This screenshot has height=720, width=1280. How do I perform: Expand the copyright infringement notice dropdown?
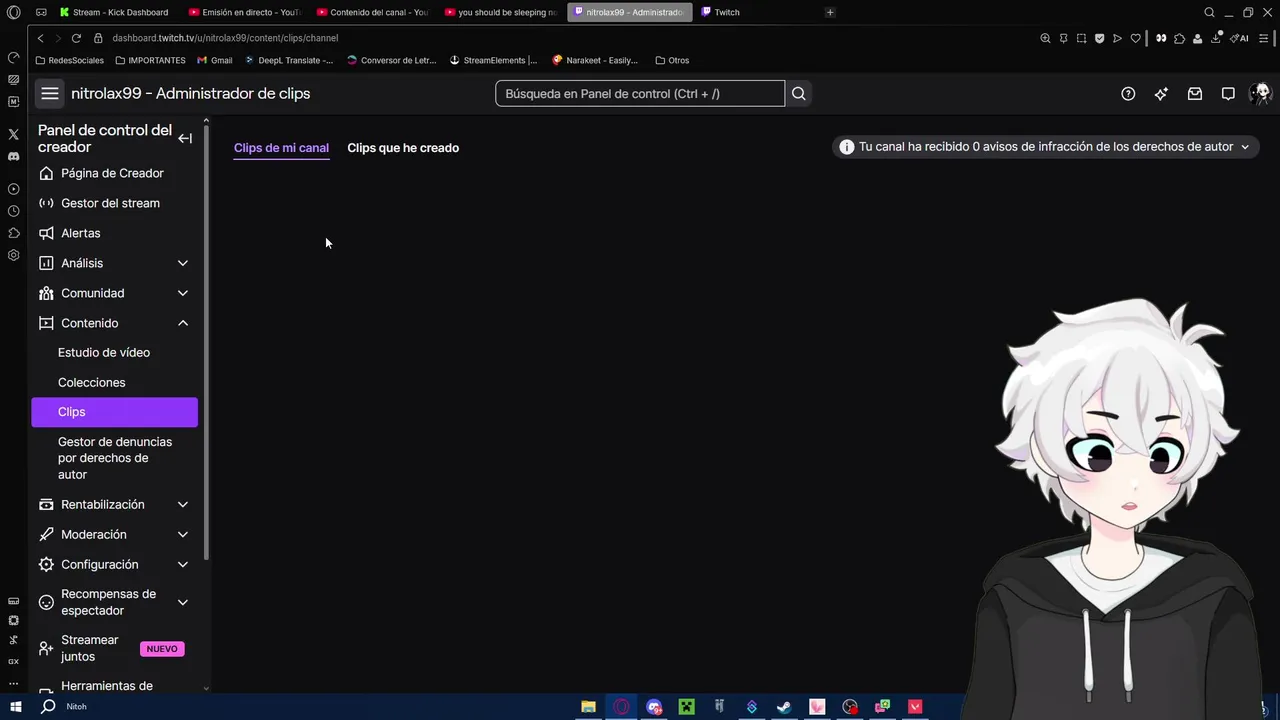pos(1046,147)
